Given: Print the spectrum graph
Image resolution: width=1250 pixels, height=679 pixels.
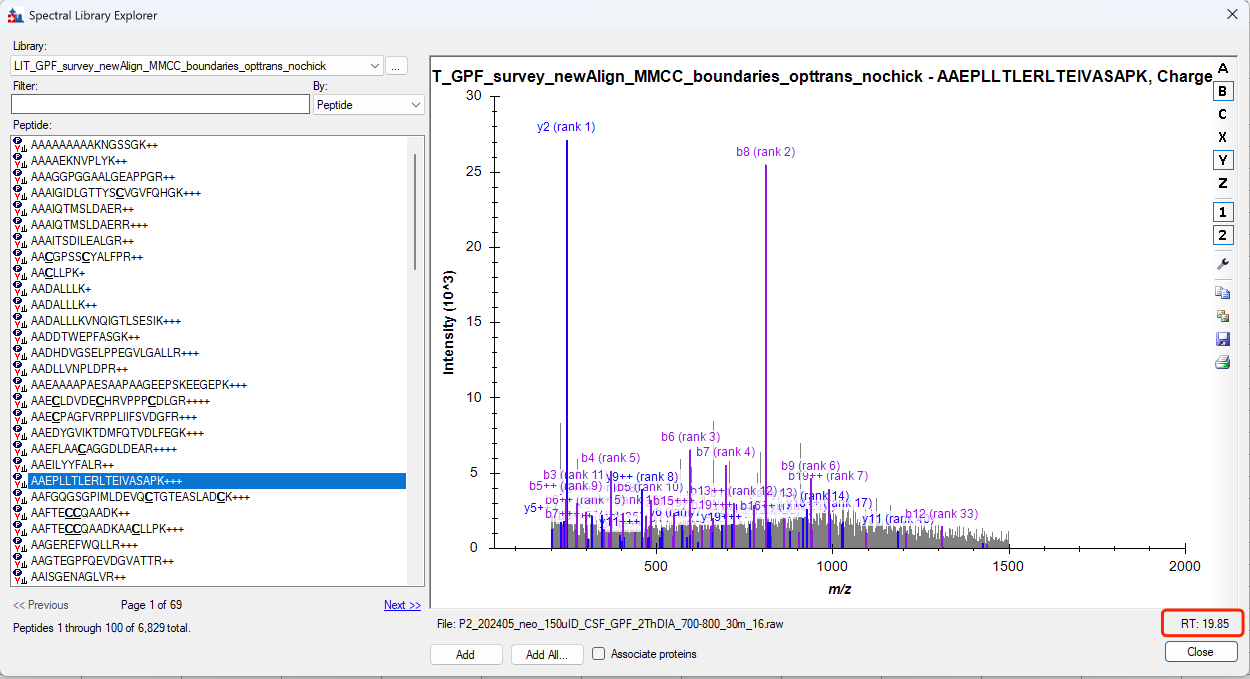Looking at the screenshot, I should pos(1222,362).
